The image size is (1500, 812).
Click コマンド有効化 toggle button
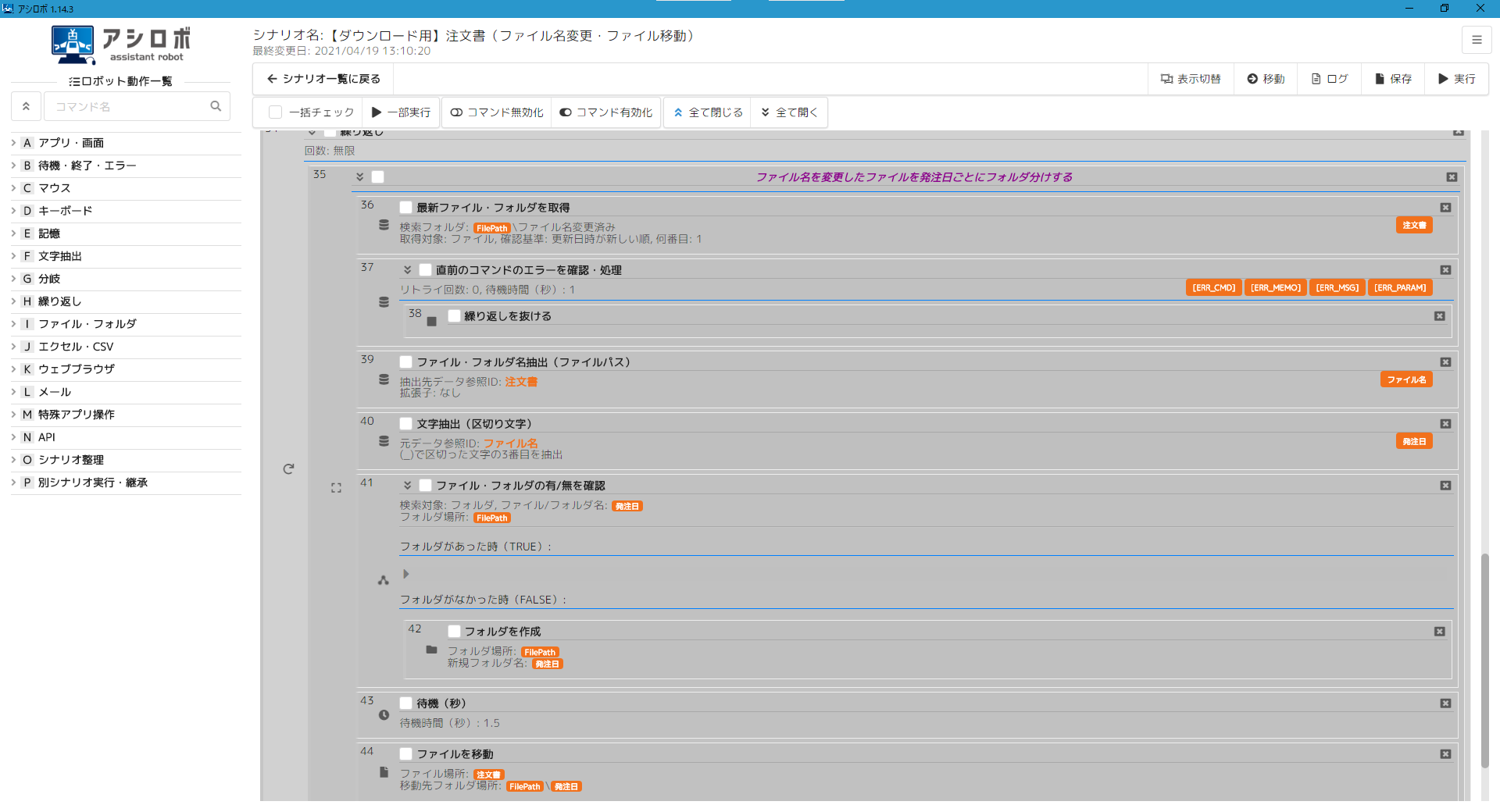606,112
